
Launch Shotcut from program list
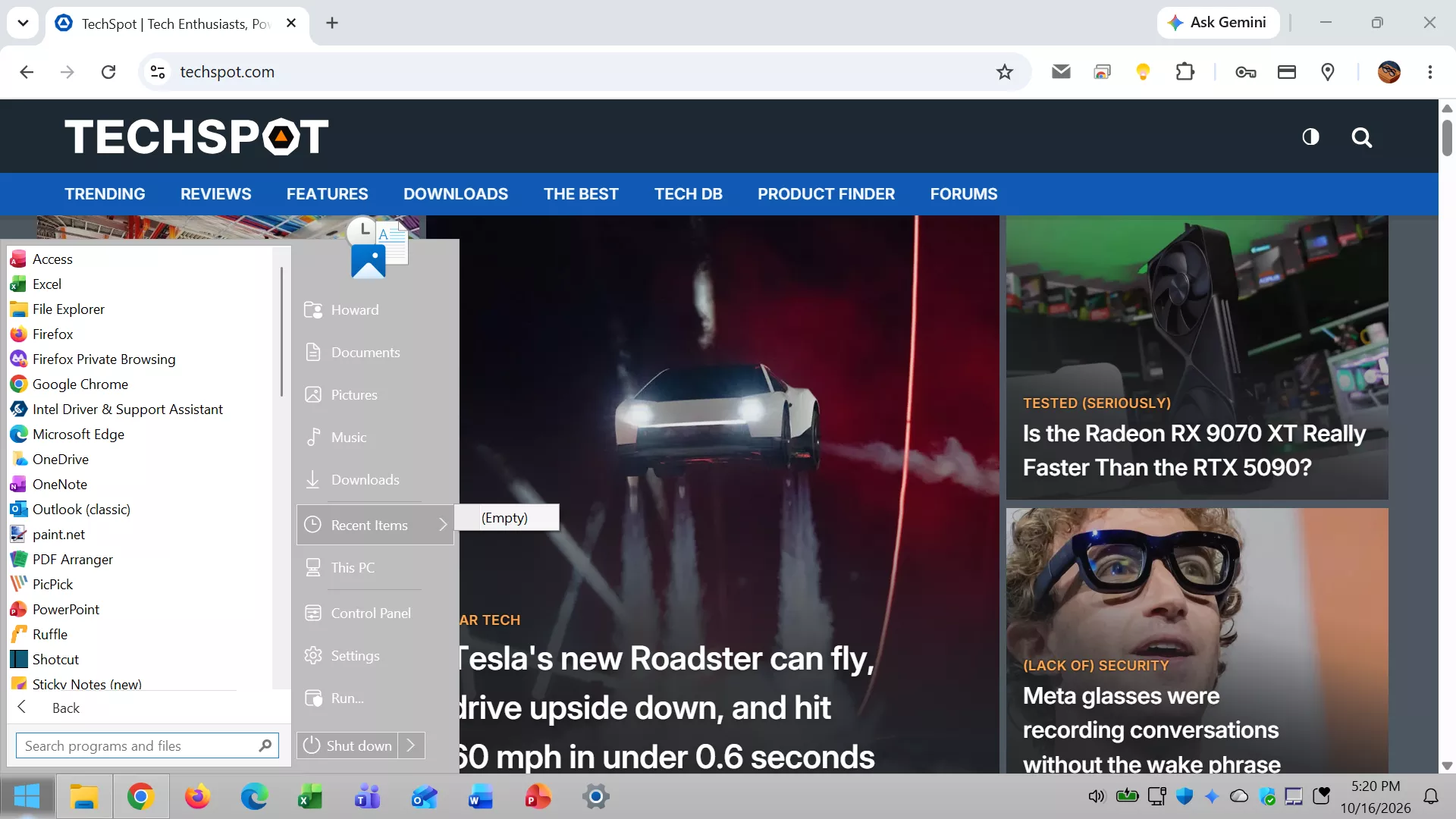[x=55, y=660]
